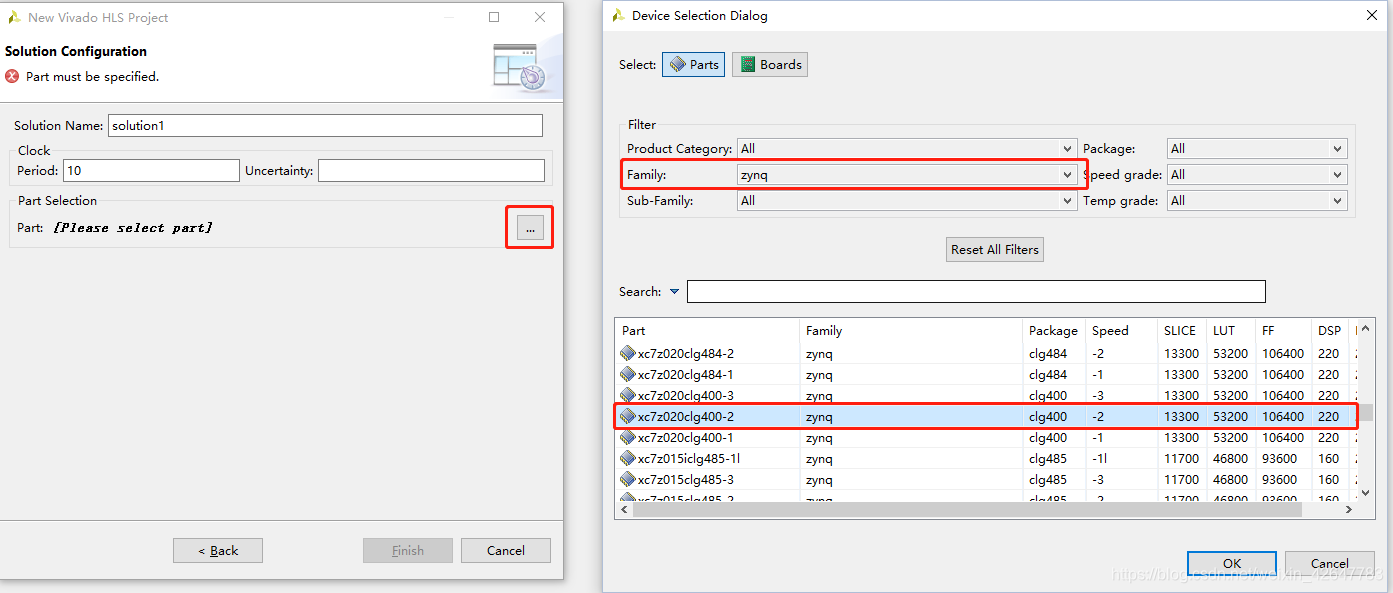The image size is (1393, 593).
Task: Select part xc7z015iclg485-1l row
Action: point(985,458)
